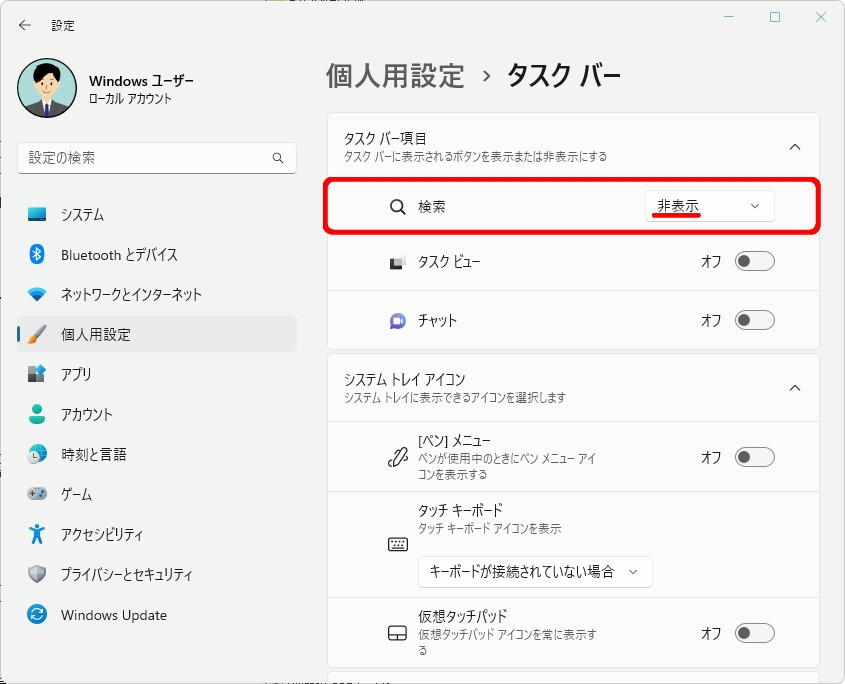
Task: Click the magnifier icon in settings search box
Action: point(278,158)
